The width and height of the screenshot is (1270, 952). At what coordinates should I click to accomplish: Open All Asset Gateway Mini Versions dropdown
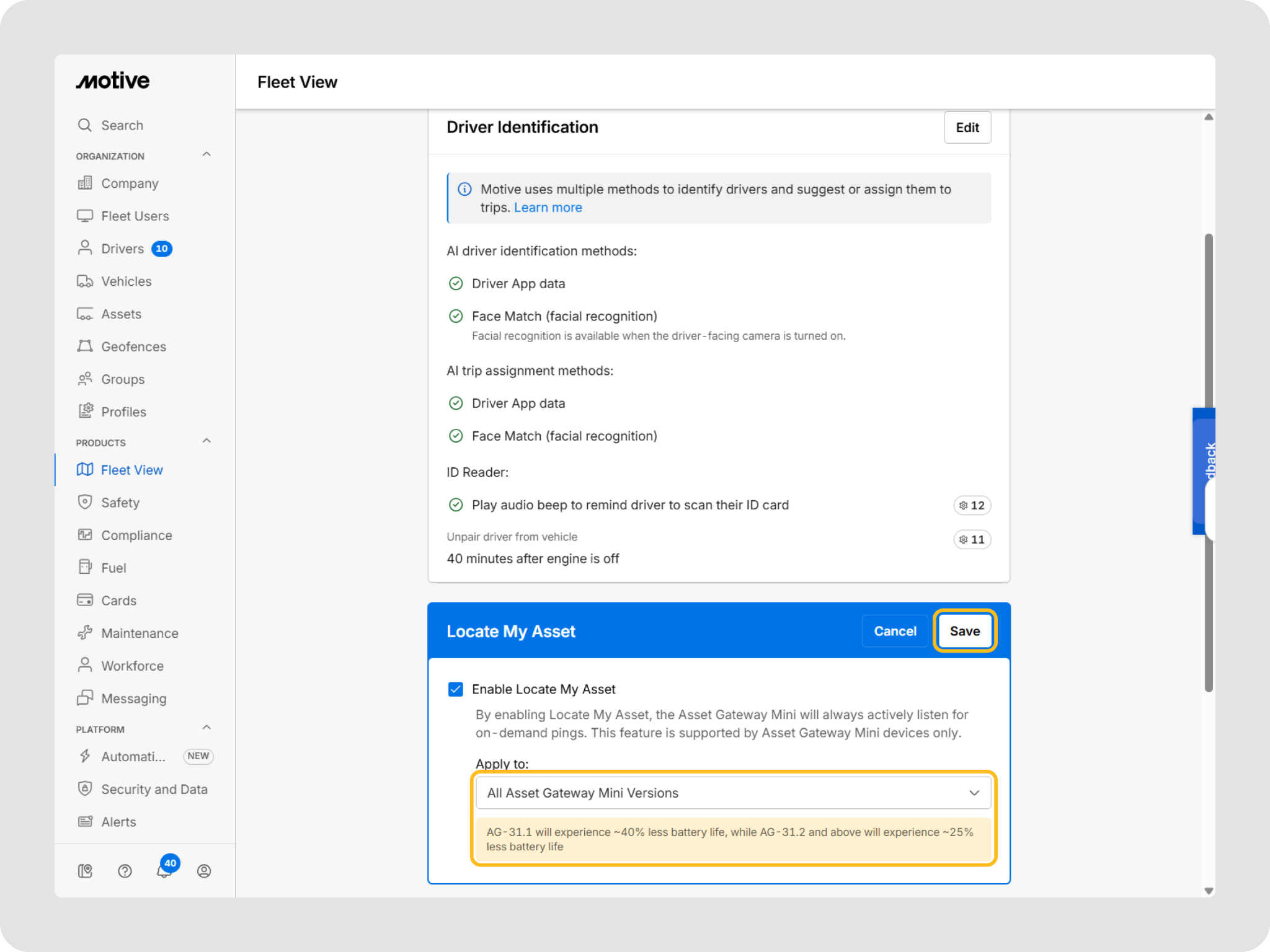click(x=733, y=793)
